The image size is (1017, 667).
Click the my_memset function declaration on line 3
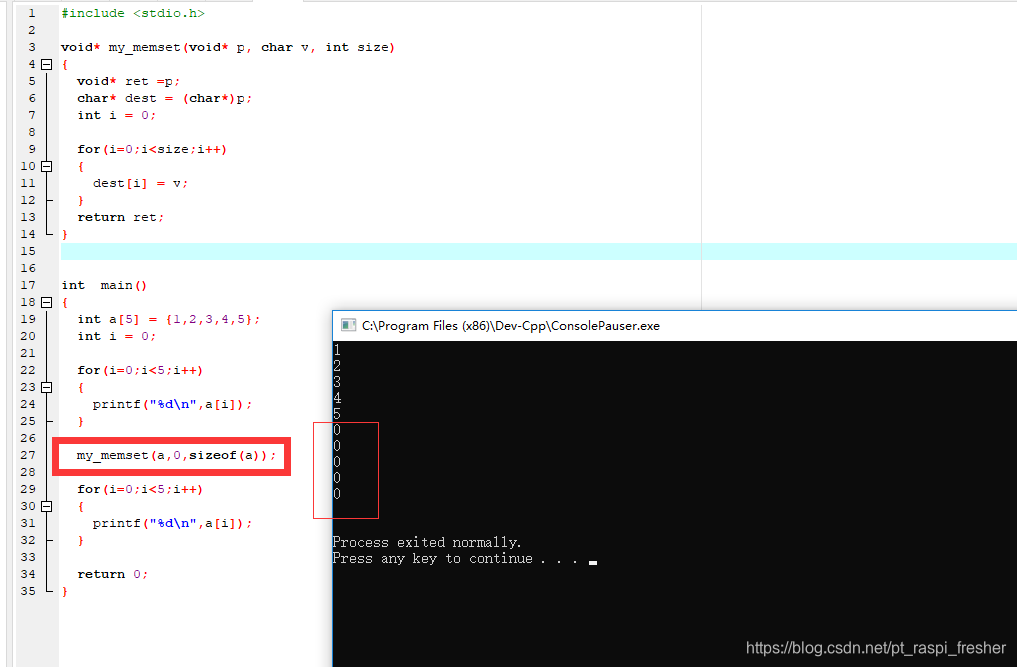[228, 47]
